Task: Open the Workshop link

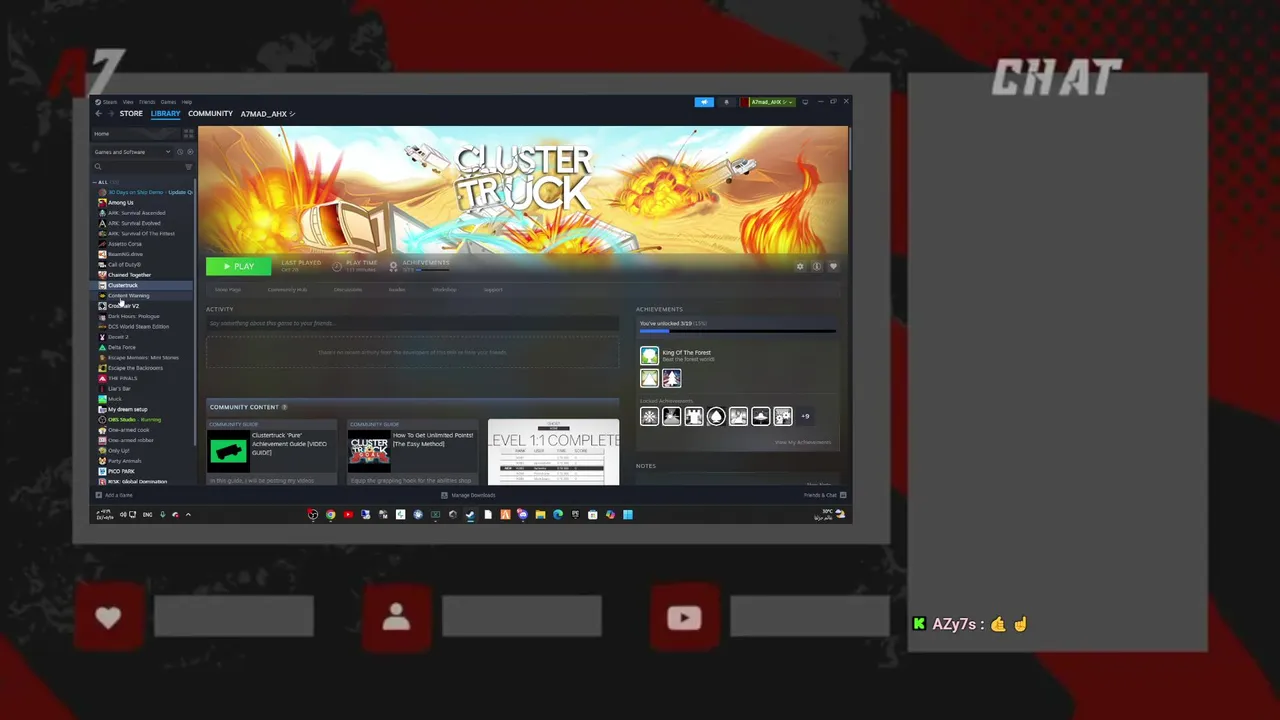Action: [x=444, y=290]
